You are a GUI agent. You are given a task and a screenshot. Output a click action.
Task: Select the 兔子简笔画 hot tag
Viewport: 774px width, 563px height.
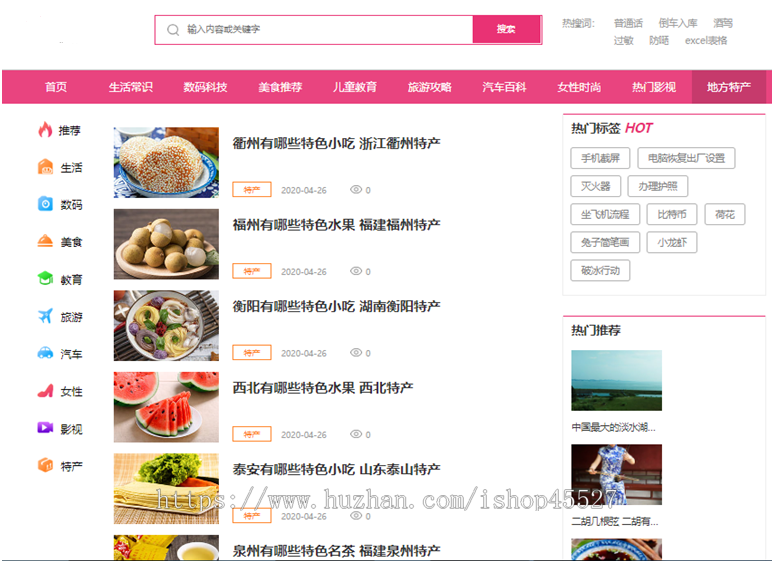pyautogui.click(x=605, y=243)
